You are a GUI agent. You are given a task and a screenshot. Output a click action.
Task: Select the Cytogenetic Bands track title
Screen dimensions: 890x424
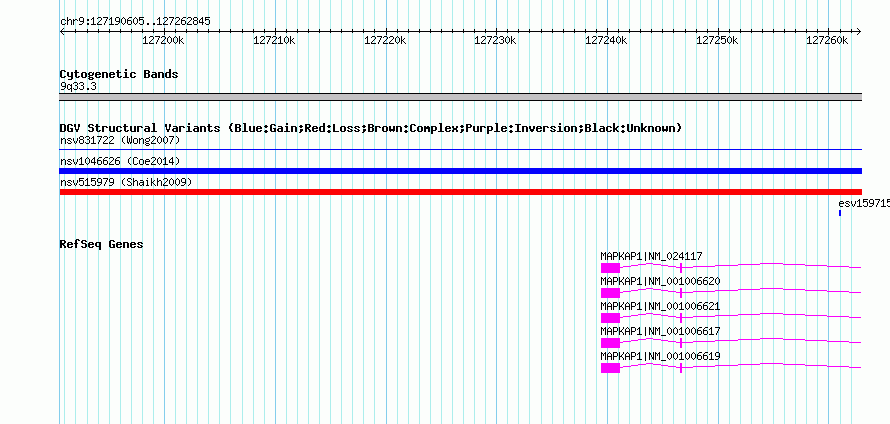[119, 74]
